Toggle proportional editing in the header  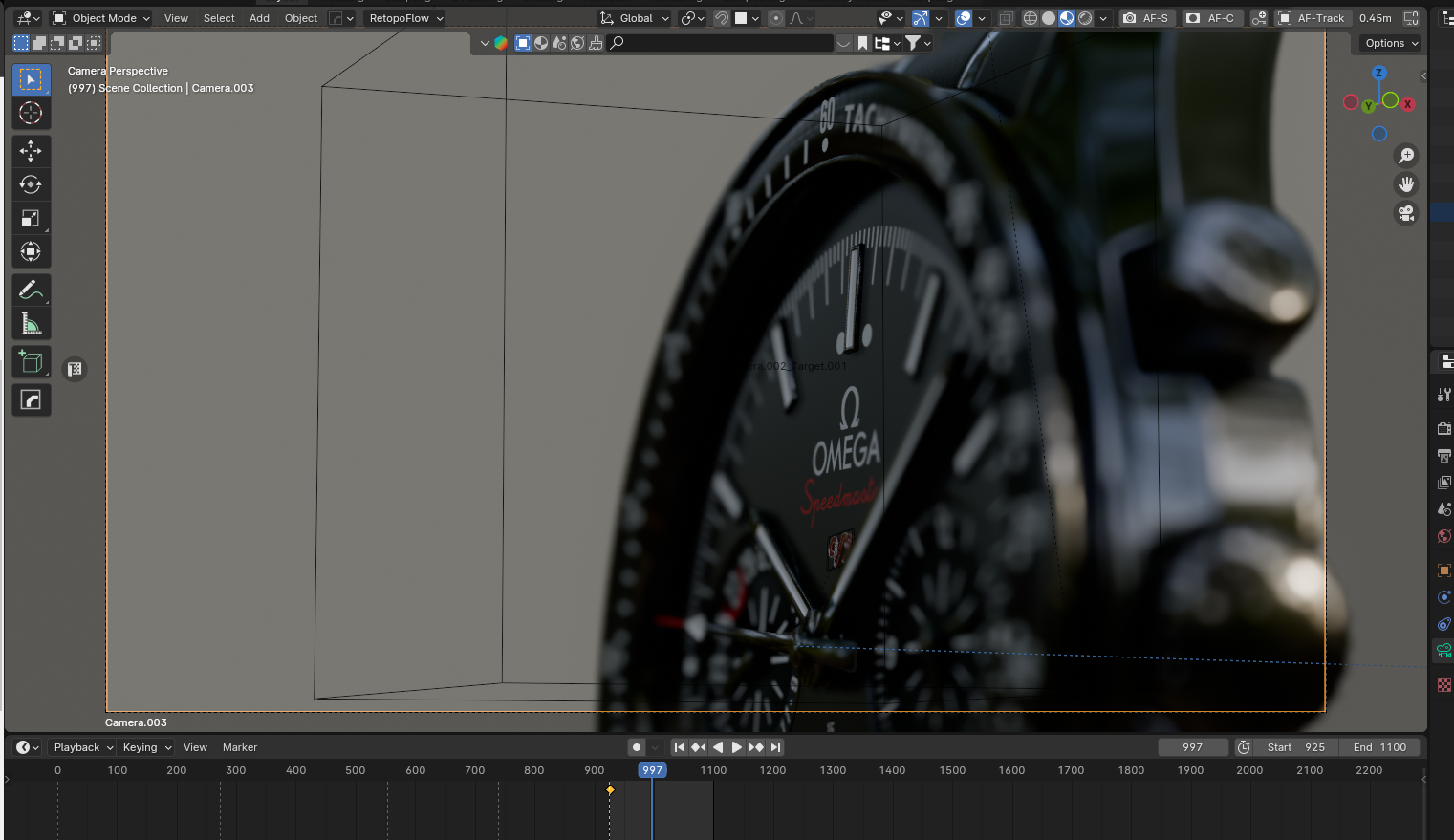point(776,18)
